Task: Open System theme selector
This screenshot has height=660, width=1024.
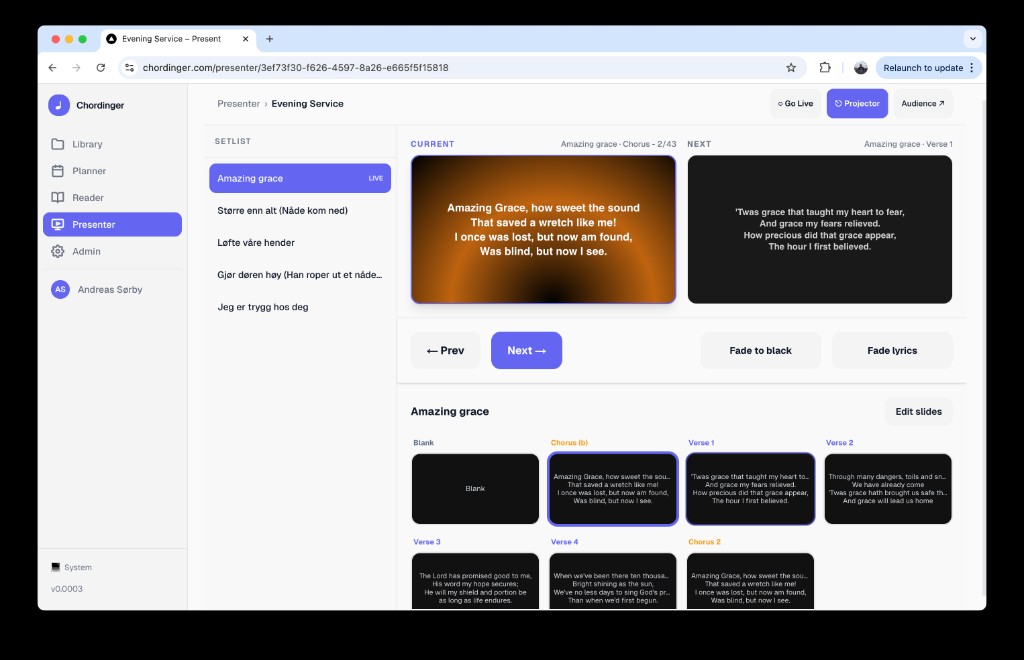Action: (x=71, y=567)
